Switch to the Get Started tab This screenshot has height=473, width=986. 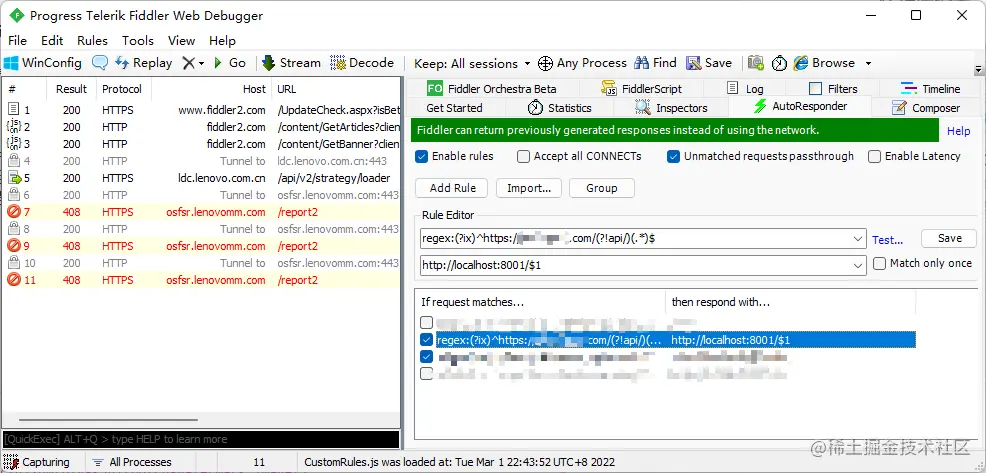pyautogui.click(x=454, y=108)
